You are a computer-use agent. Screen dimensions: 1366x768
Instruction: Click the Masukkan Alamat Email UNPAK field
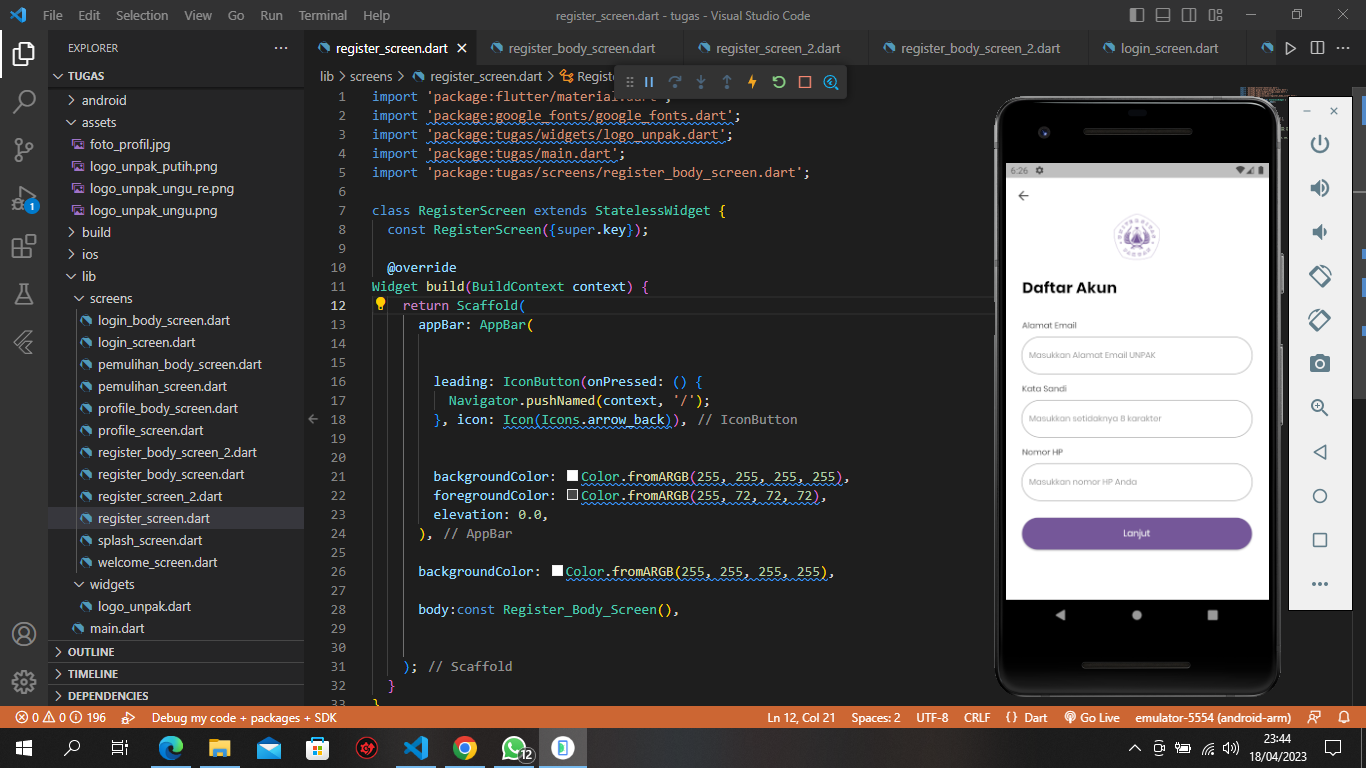1136,355
